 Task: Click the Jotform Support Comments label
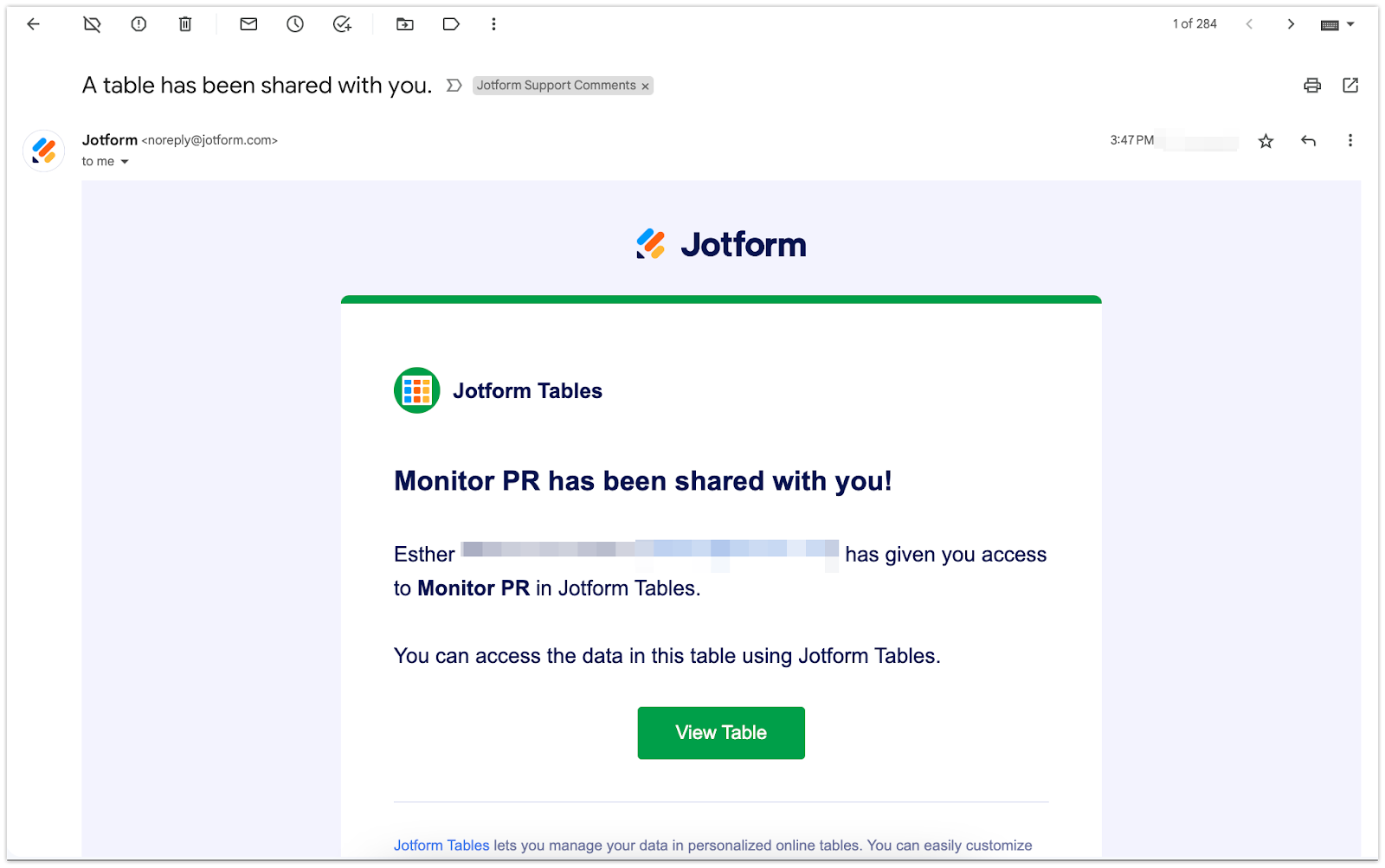click(x=556, y=86)
